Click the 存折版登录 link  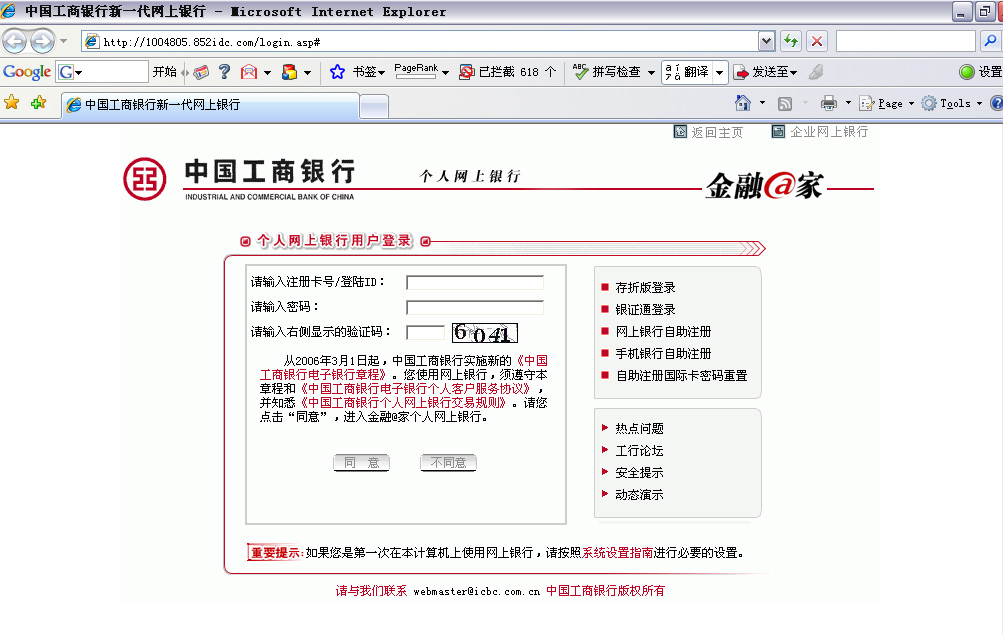tap(645, 288)
